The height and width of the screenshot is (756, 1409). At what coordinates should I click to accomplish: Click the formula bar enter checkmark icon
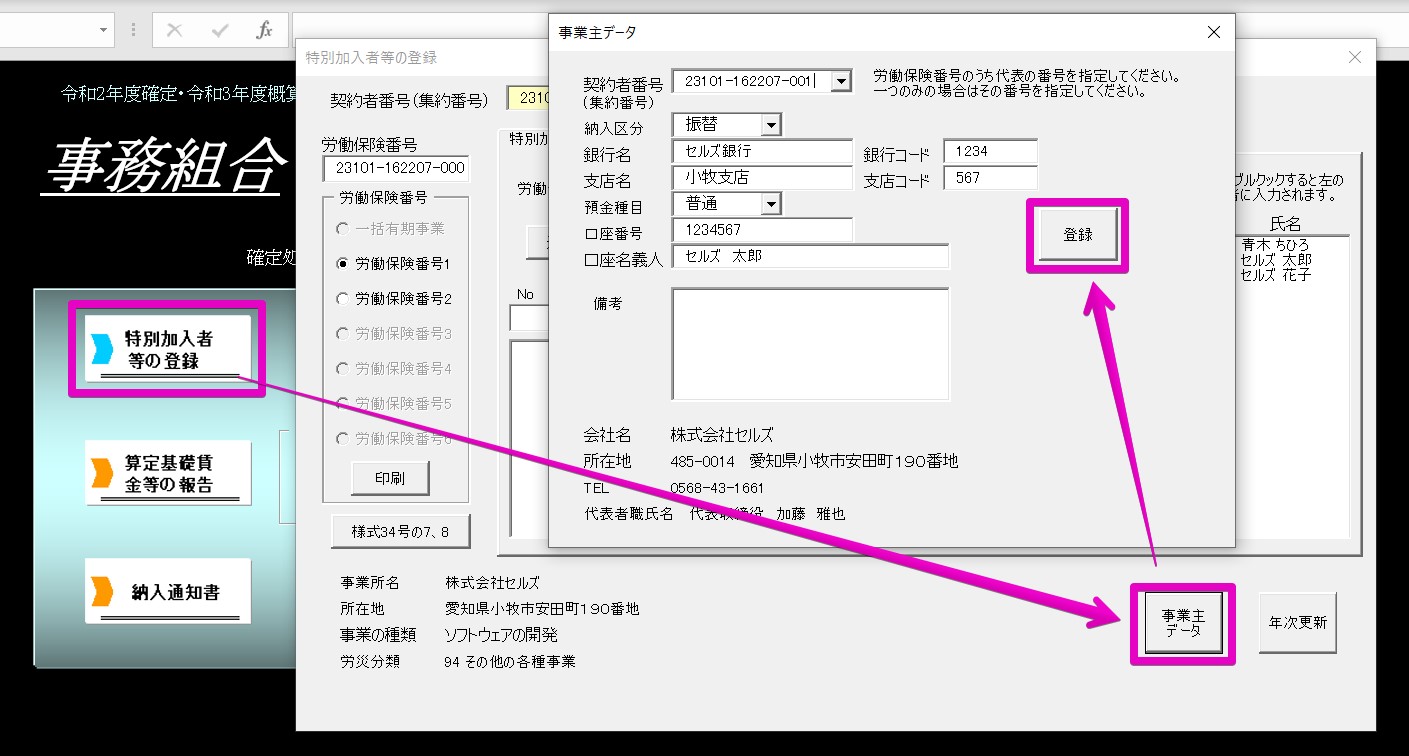220,30
